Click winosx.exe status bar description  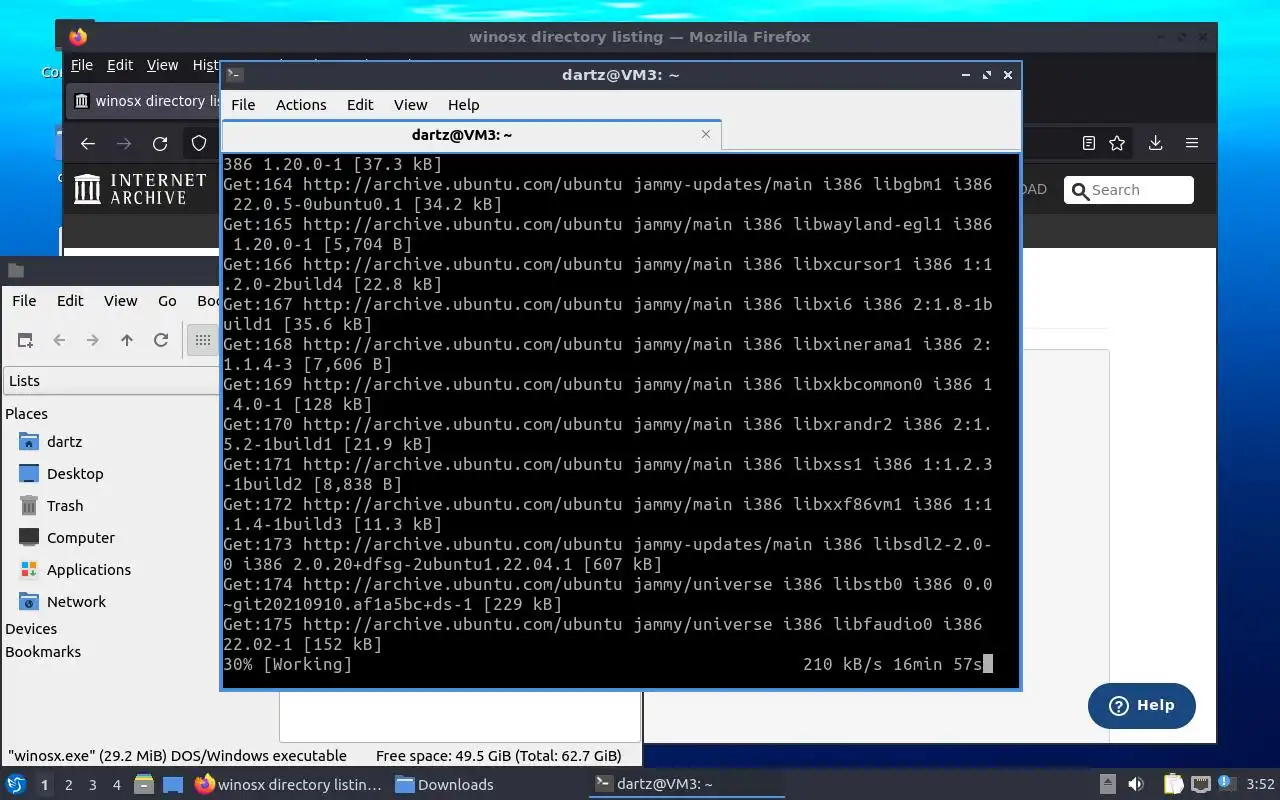178,756
